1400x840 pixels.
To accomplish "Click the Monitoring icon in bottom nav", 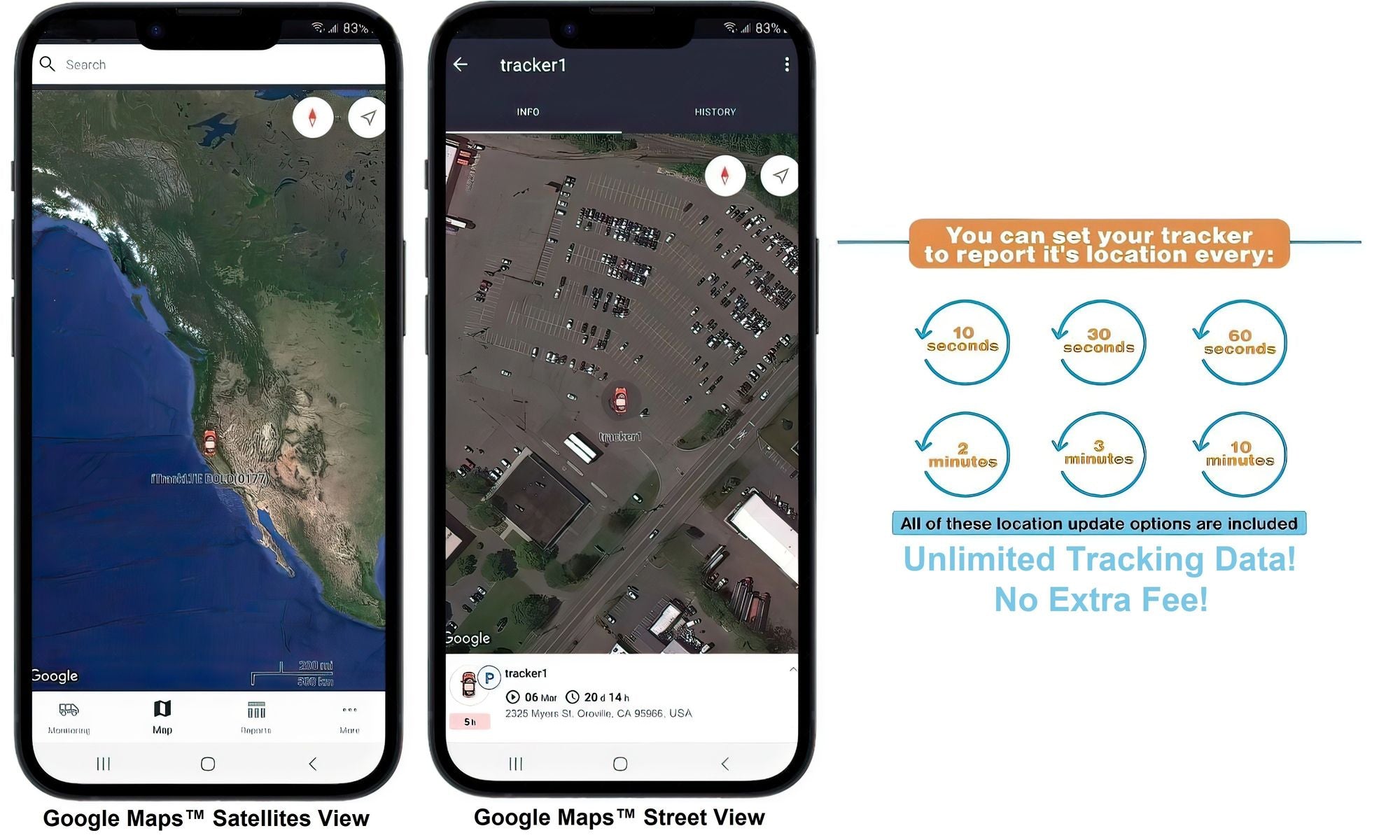I will (68, 715).
